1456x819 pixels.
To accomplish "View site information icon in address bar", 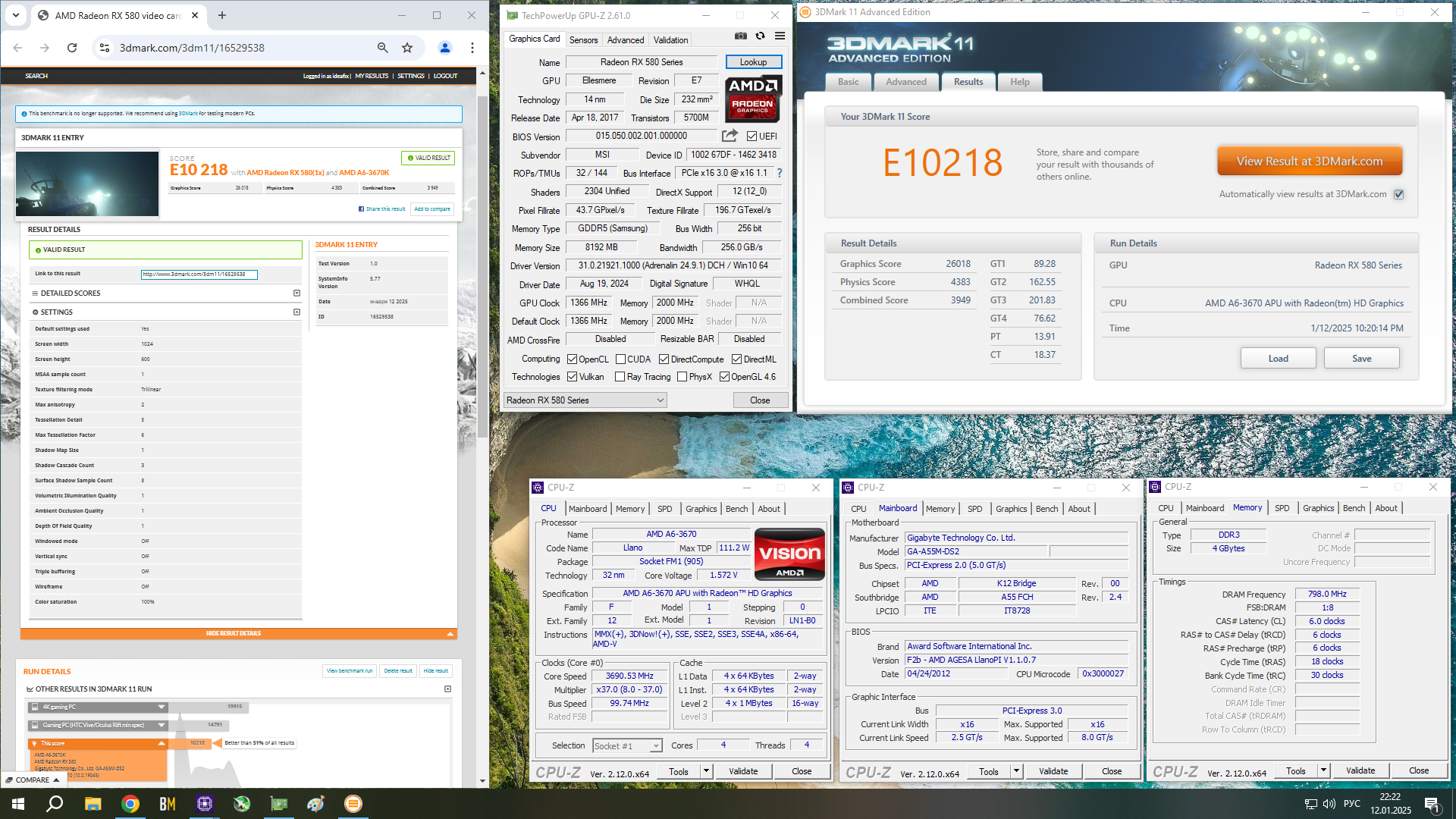I will click(104, 48).
